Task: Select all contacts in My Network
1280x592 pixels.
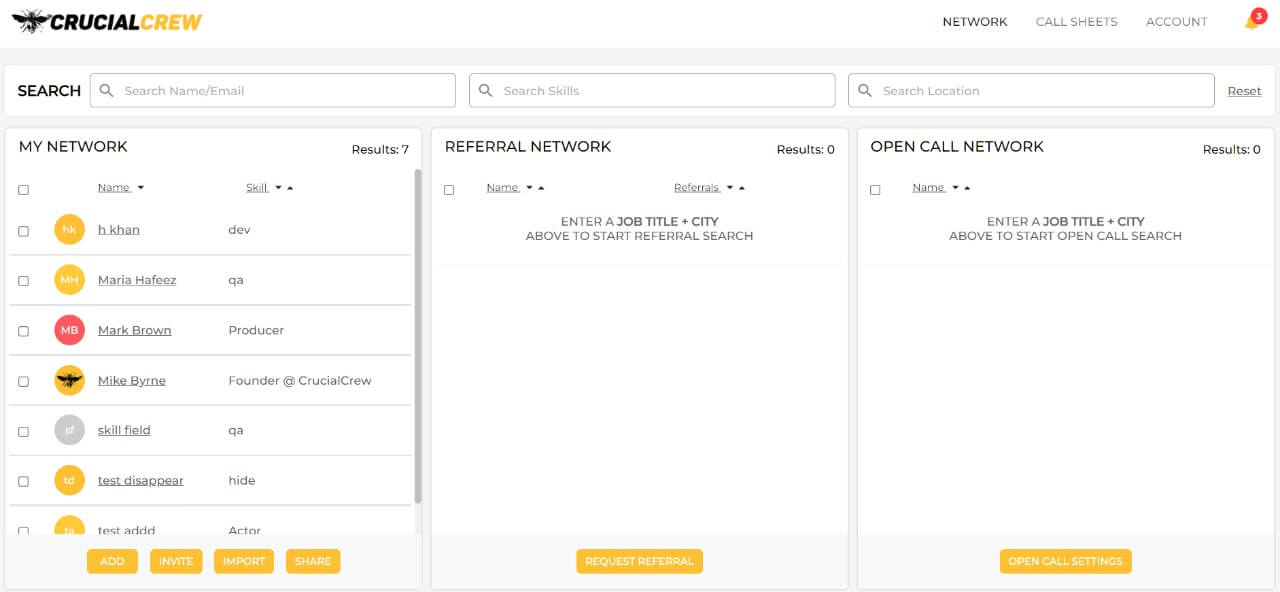Action: (24, 190)
